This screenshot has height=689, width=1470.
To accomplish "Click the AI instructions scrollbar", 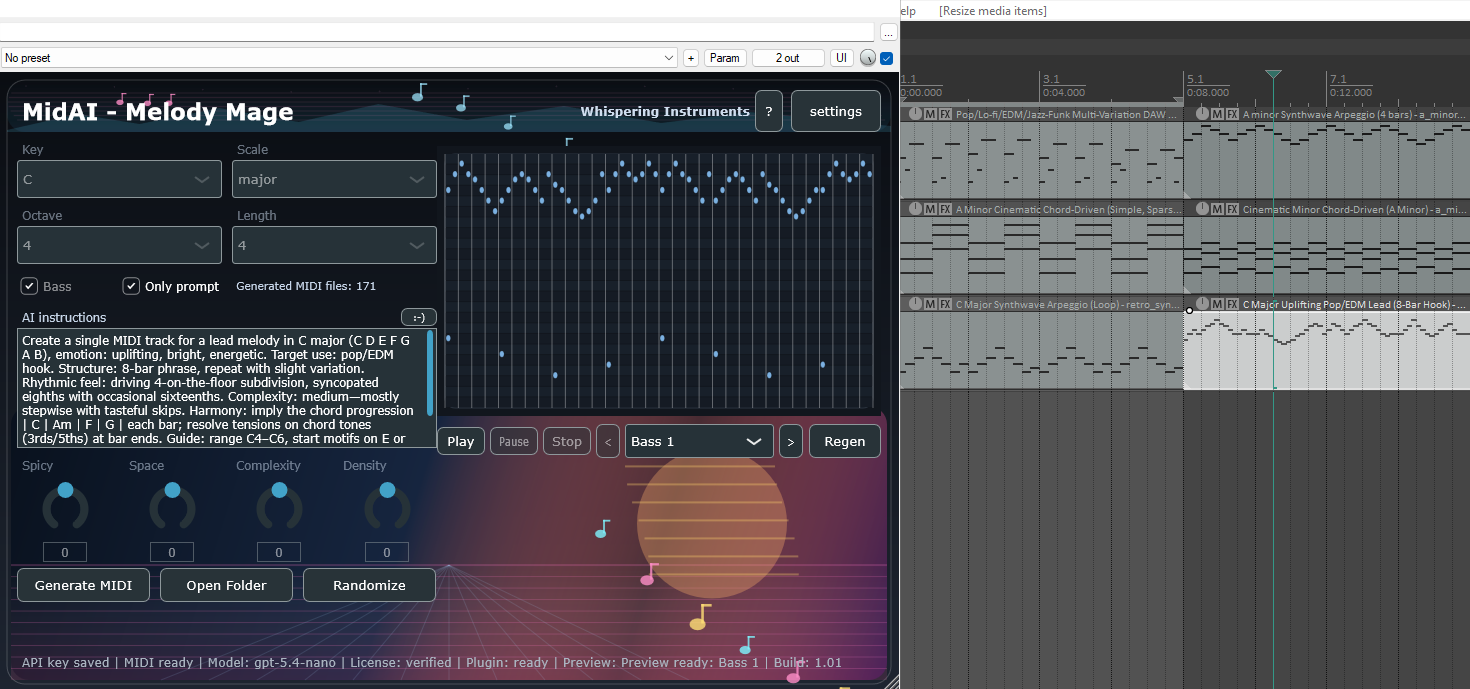I will pos(431,371).
